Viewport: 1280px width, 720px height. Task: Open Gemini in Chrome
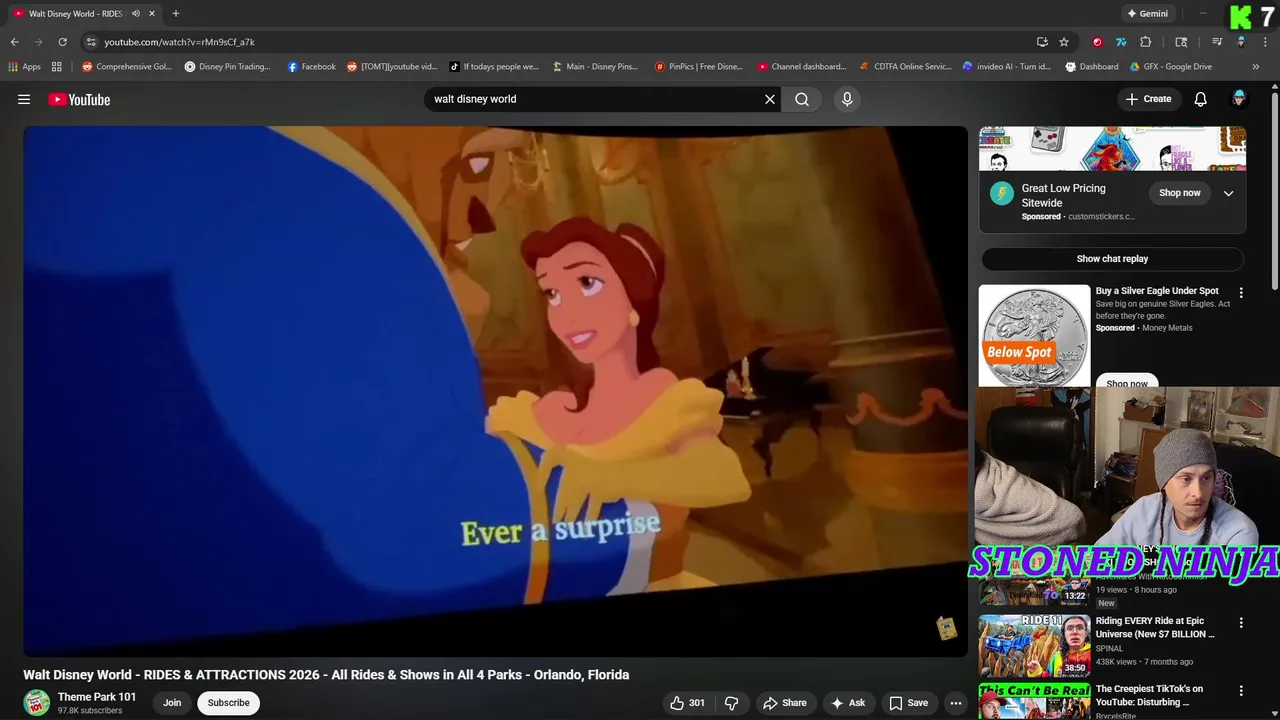click(x=1147, y=14)
